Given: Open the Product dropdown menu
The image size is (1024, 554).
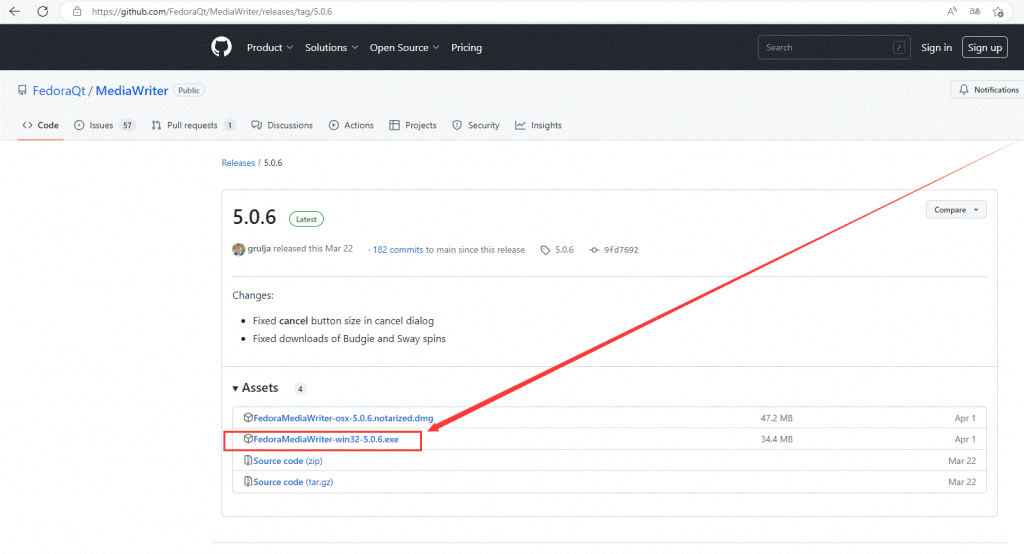Looking at the screenshot, I should click(x=269, y=47).
